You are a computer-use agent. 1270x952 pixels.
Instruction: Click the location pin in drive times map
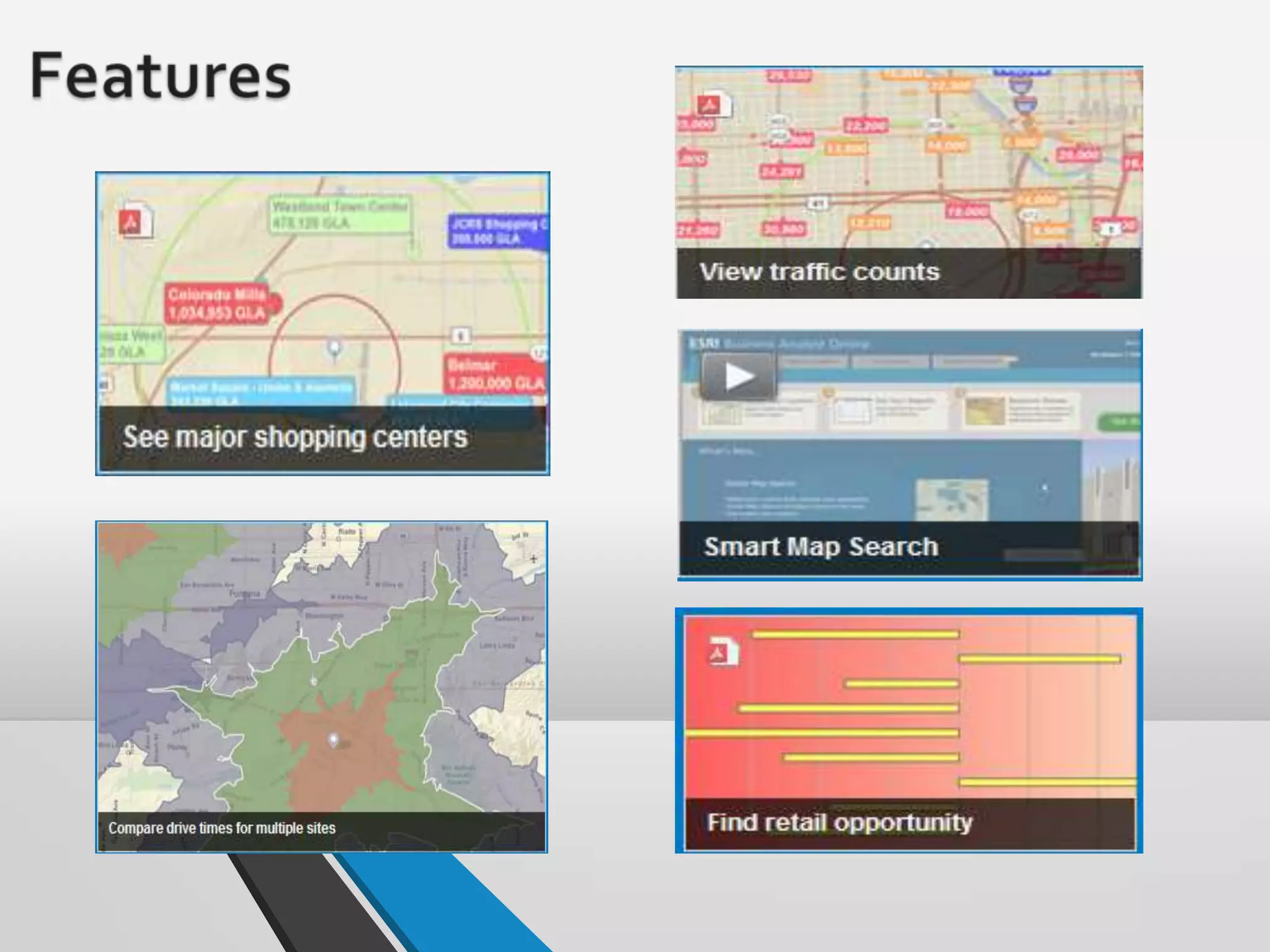click(x=333, y=739)
